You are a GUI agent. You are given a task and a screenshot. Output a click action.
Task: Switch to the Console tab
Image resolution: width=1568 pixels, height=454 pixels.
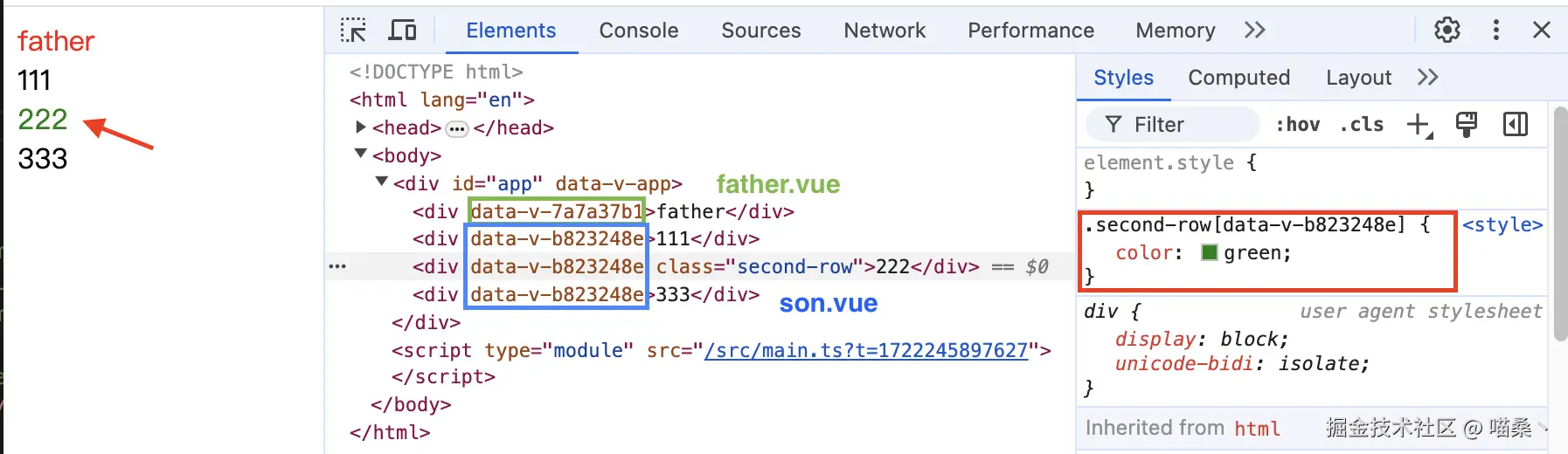click(x=638, y=31)
